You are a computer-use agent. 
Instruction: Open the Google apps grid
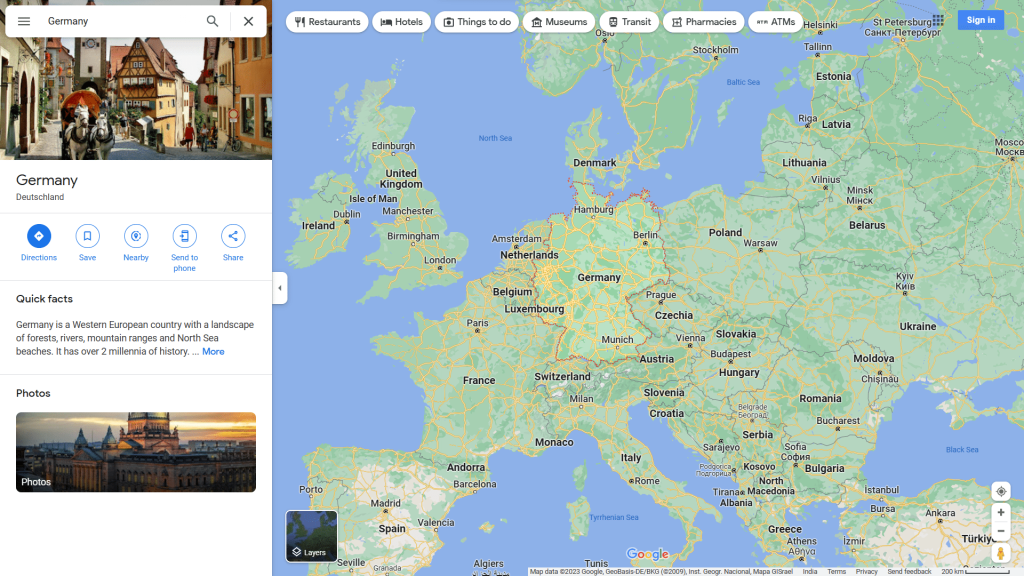(x=938, y=20)
